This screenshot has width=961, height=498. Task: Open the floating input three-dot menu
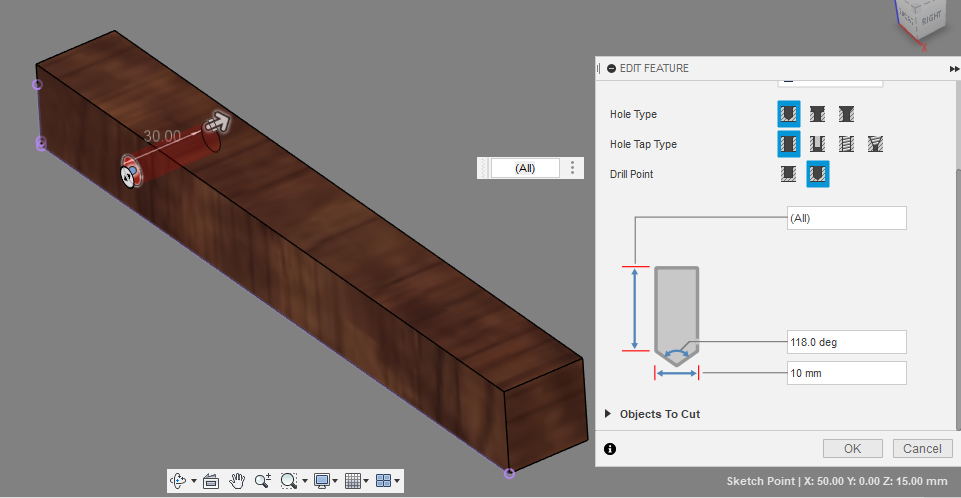coord(572,168)
